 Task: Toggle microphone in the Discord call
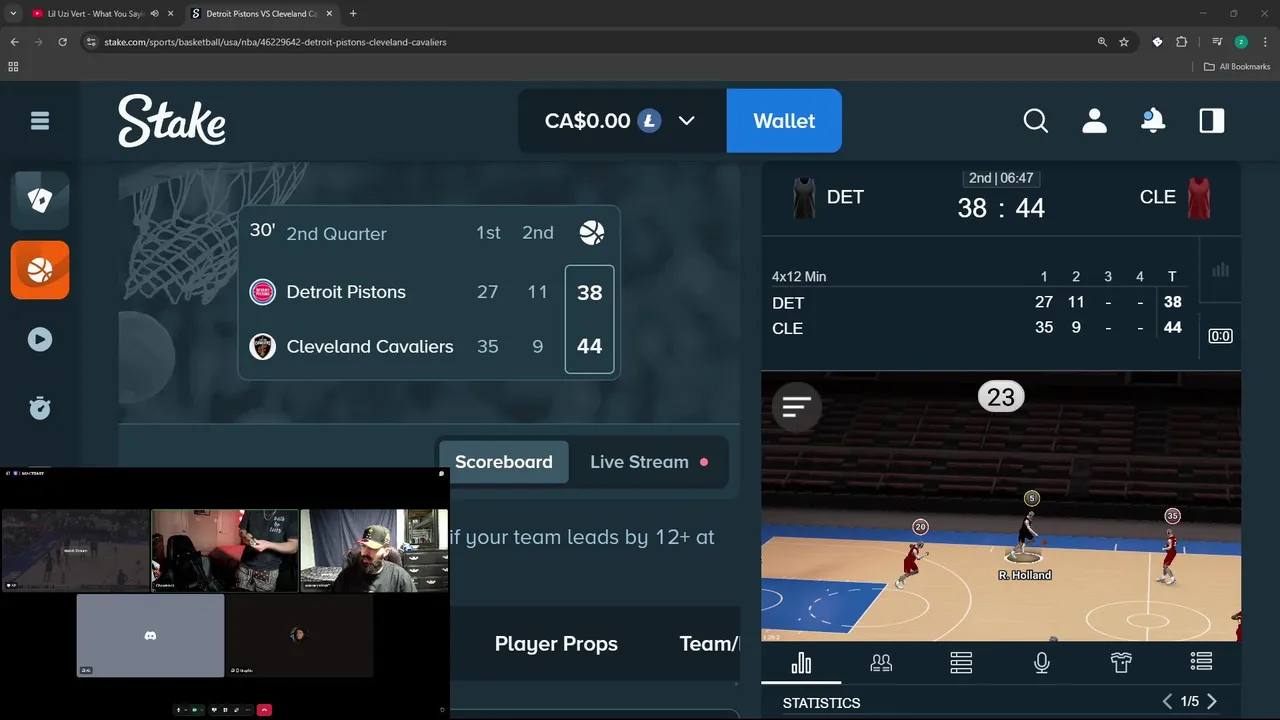coord(178,710)
